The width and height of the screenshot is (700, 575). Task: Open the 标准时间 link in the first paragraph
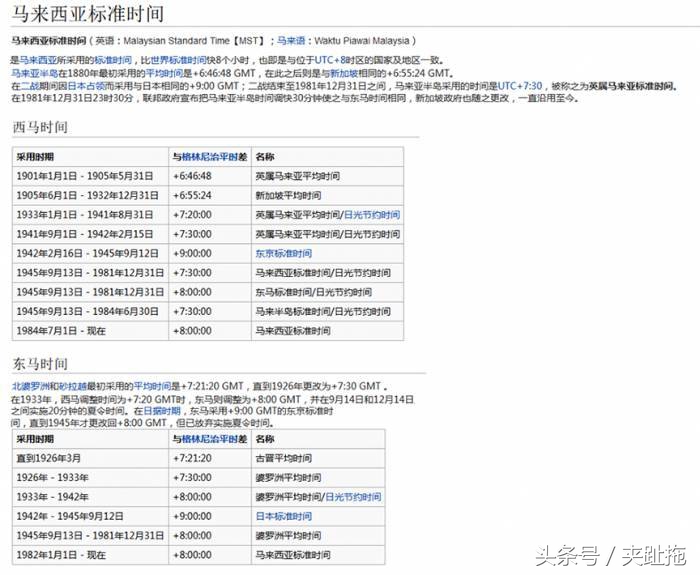(x=113, y=60)
